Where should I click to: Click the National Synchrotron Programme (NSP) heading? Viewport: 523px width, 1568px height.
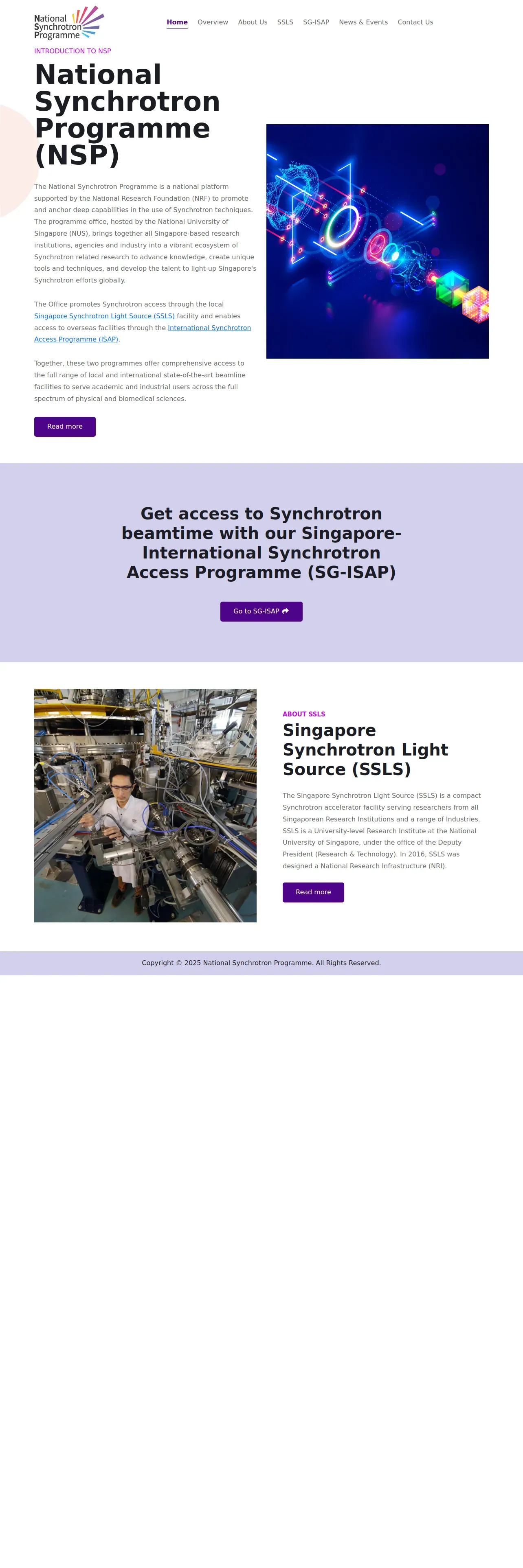click(x=127, y=114)
